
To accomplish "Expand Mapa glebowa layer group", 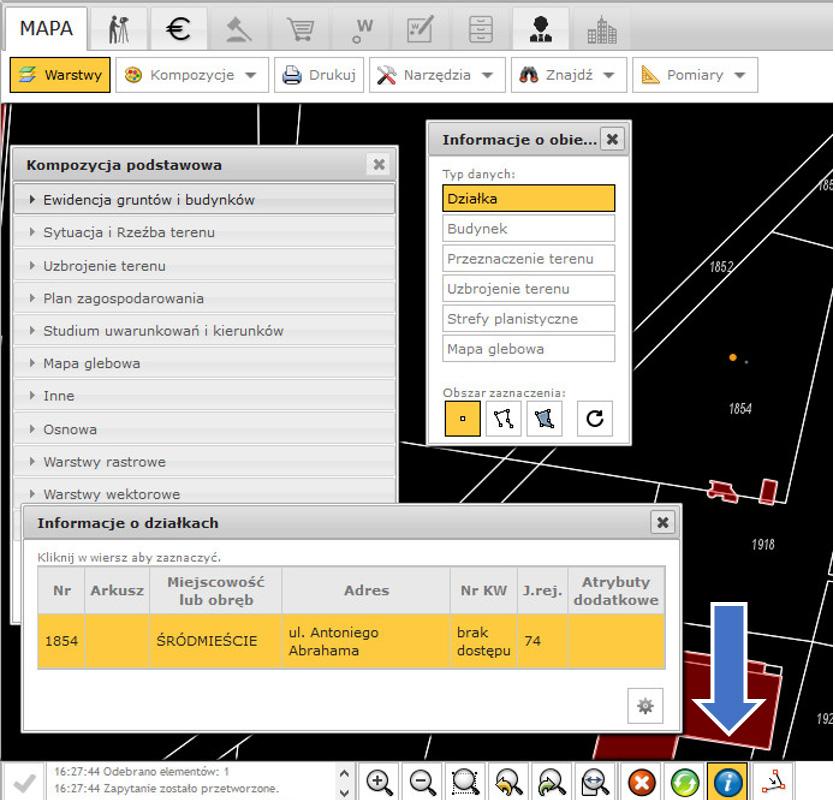I will tap(204, 363).
